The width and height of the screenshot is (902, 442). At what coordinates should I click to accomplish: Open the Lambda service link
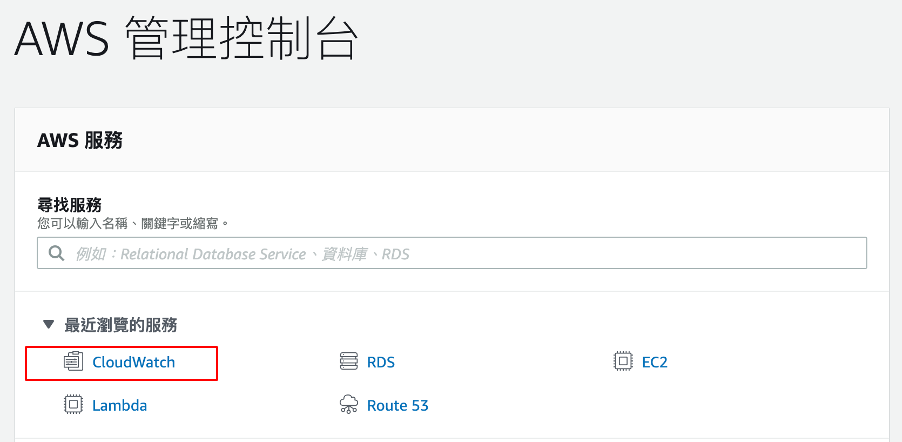[x=120, y=405]
